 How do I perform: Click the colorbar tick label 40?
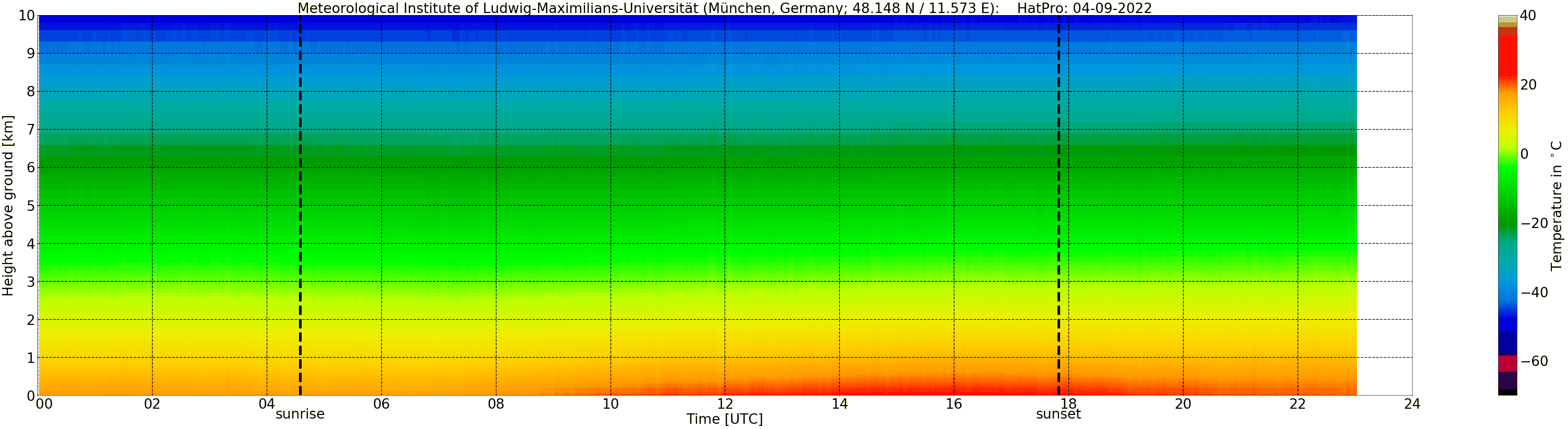(1528, 16)
